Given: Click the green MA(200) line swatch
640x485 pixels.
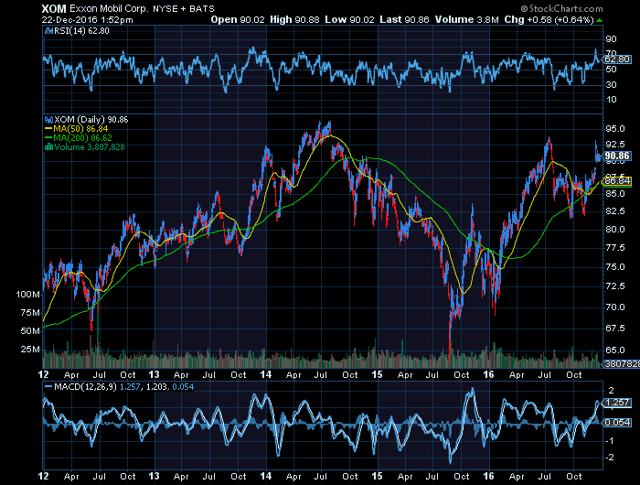Looking at the screenshot, I should pos(49,138).
